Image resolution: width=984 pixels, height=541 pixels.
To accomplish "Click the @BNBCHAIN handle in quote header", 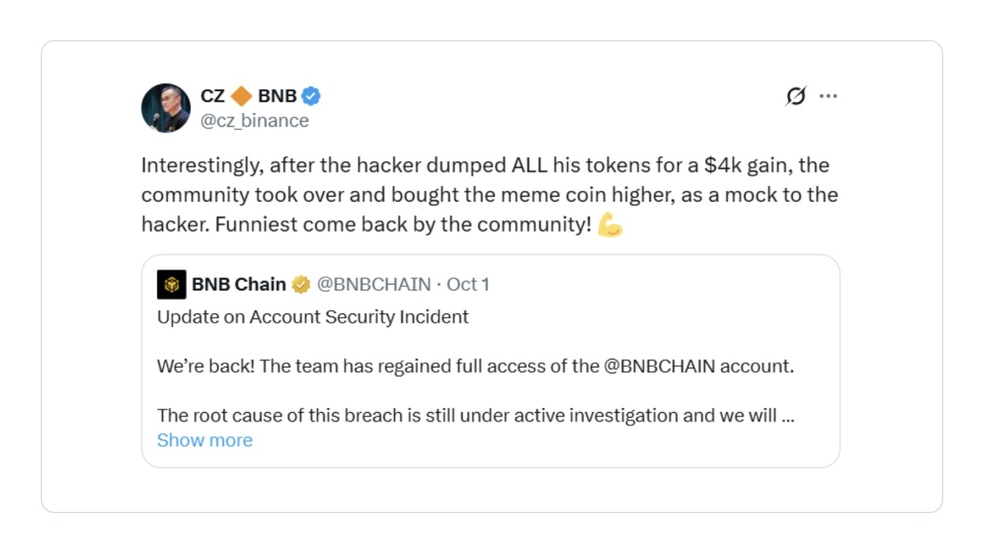I will (373, 285).
